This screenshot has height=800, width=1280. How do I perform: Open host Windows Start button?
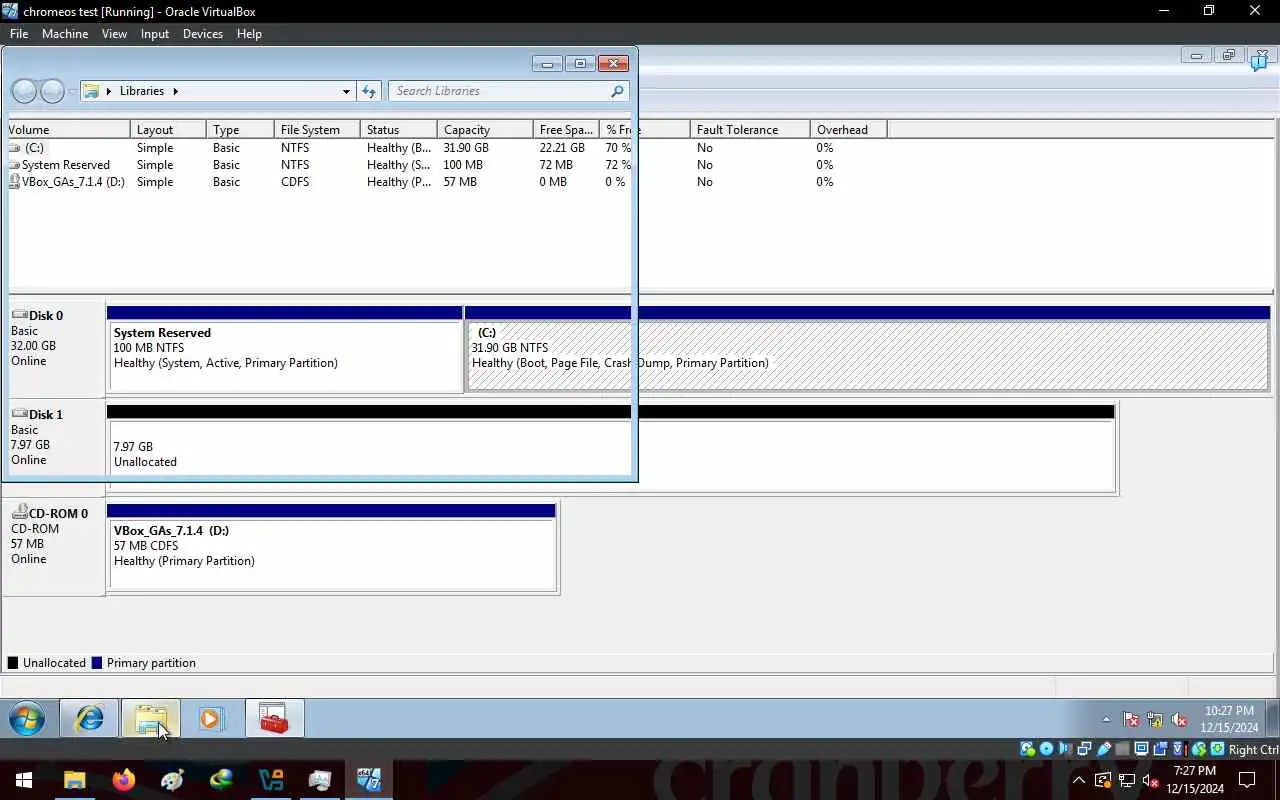(24, 780)
